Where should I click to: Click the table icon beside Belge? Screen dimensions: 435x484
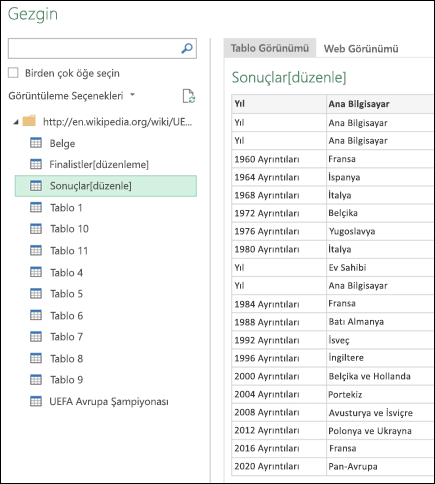36,143
